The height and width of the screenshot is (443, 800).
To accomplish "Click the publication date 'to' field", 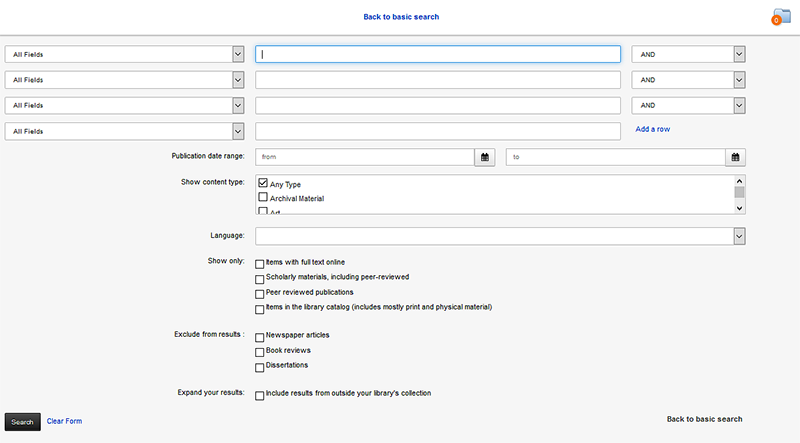I will (x=615, y=157).
